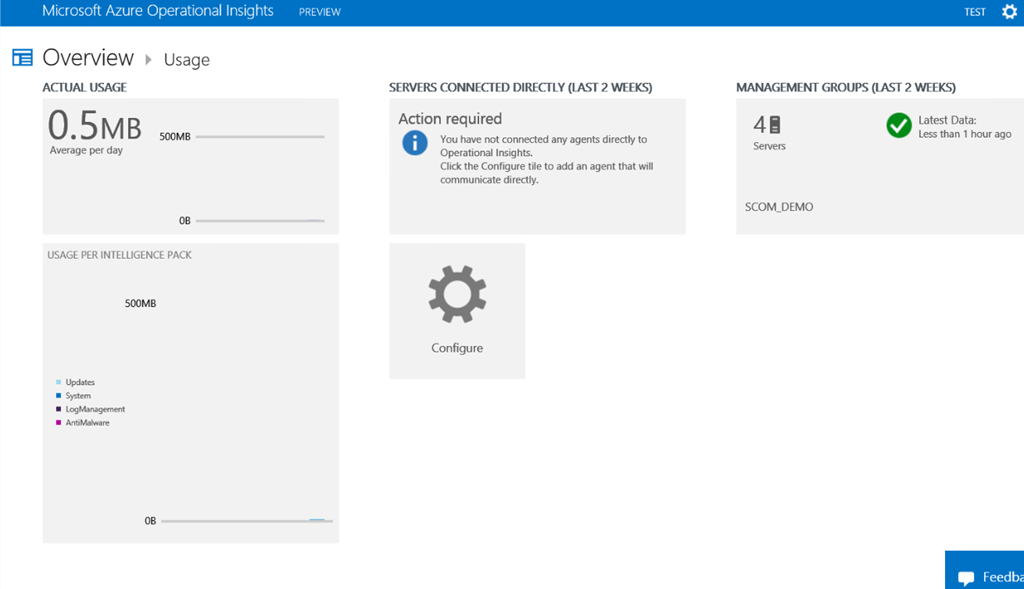The width and height of the screenshot is (1024, 589).
Task: Open the 0.5MB average per day tile
Action: 190,166
